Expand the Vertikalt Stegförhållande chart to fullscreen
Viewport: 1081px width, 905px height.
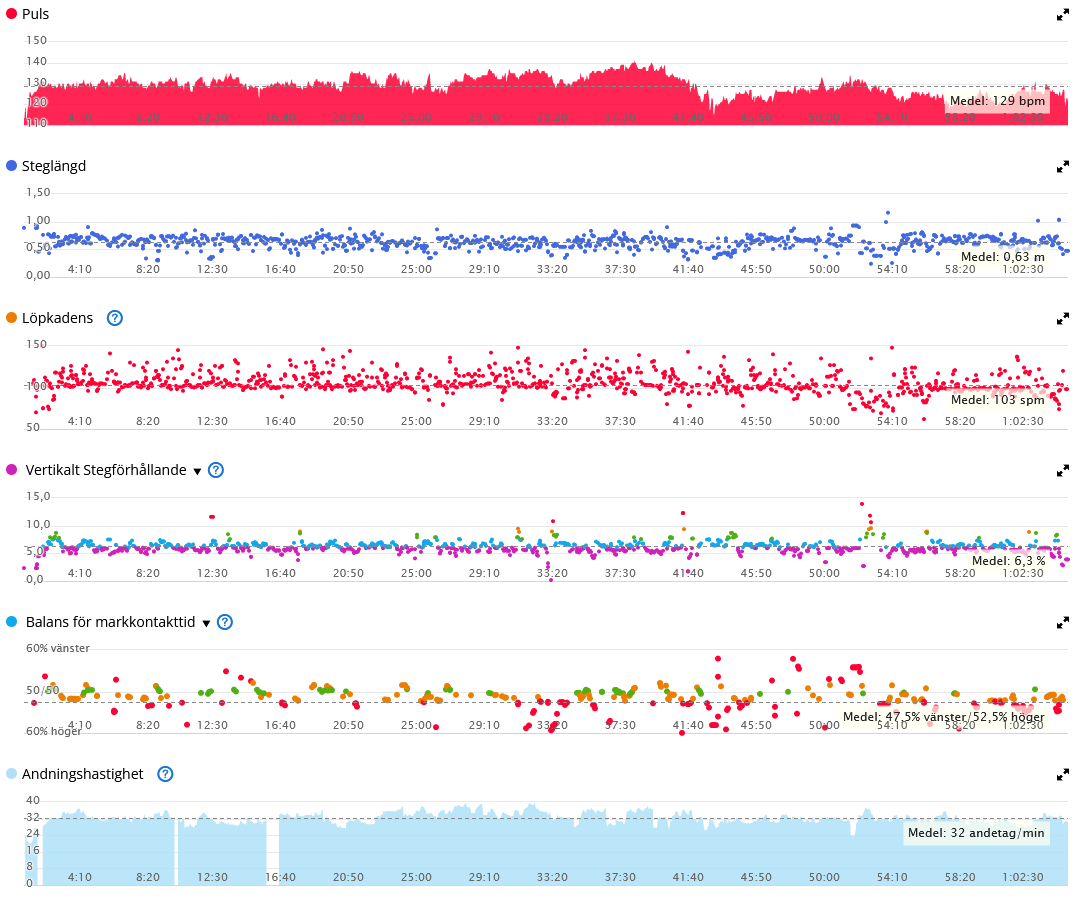1062,471
